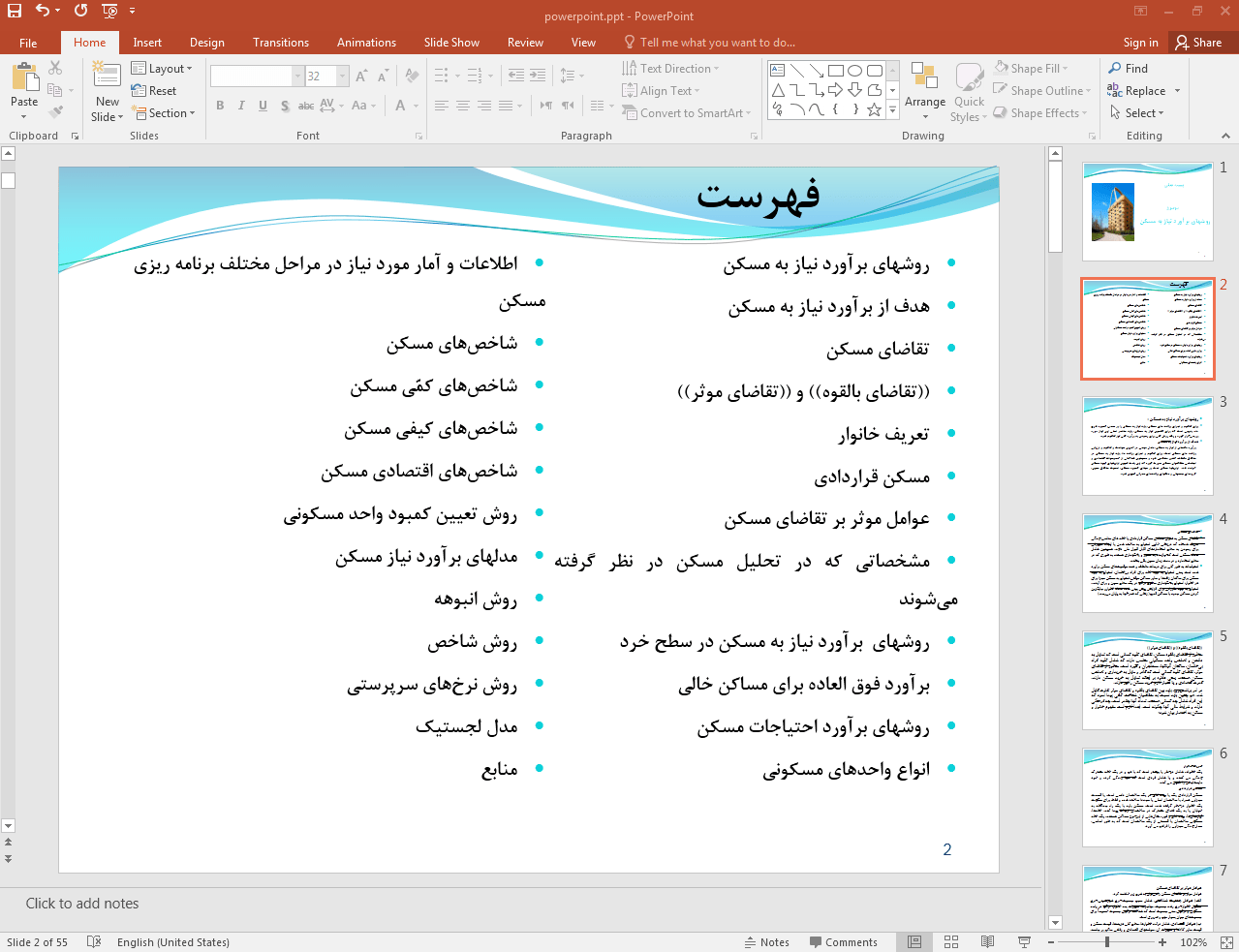Toggle Italic text formatting
The height and width of the screenshot is (952, 1239).
click(241, 106)
